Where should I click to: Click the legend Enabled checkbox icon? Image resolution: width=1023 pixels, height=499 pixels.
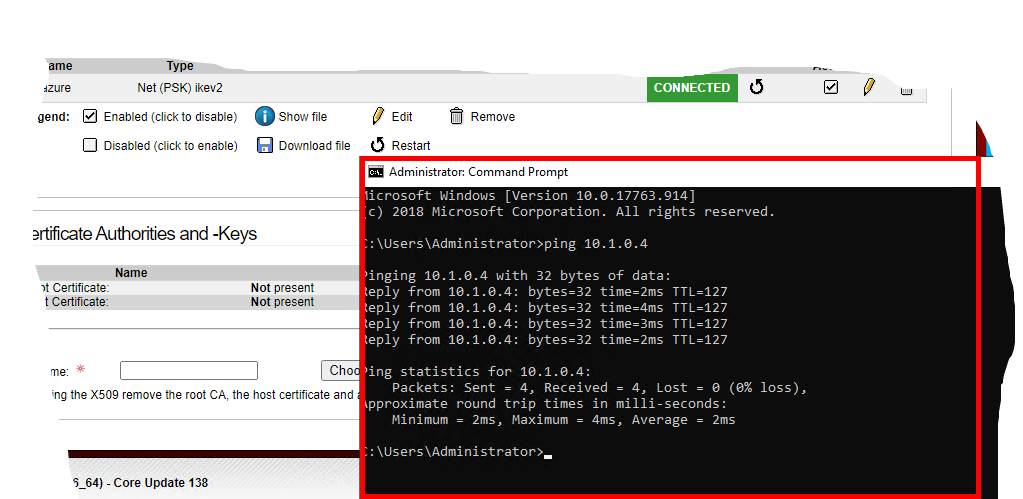tap(90, 117)
